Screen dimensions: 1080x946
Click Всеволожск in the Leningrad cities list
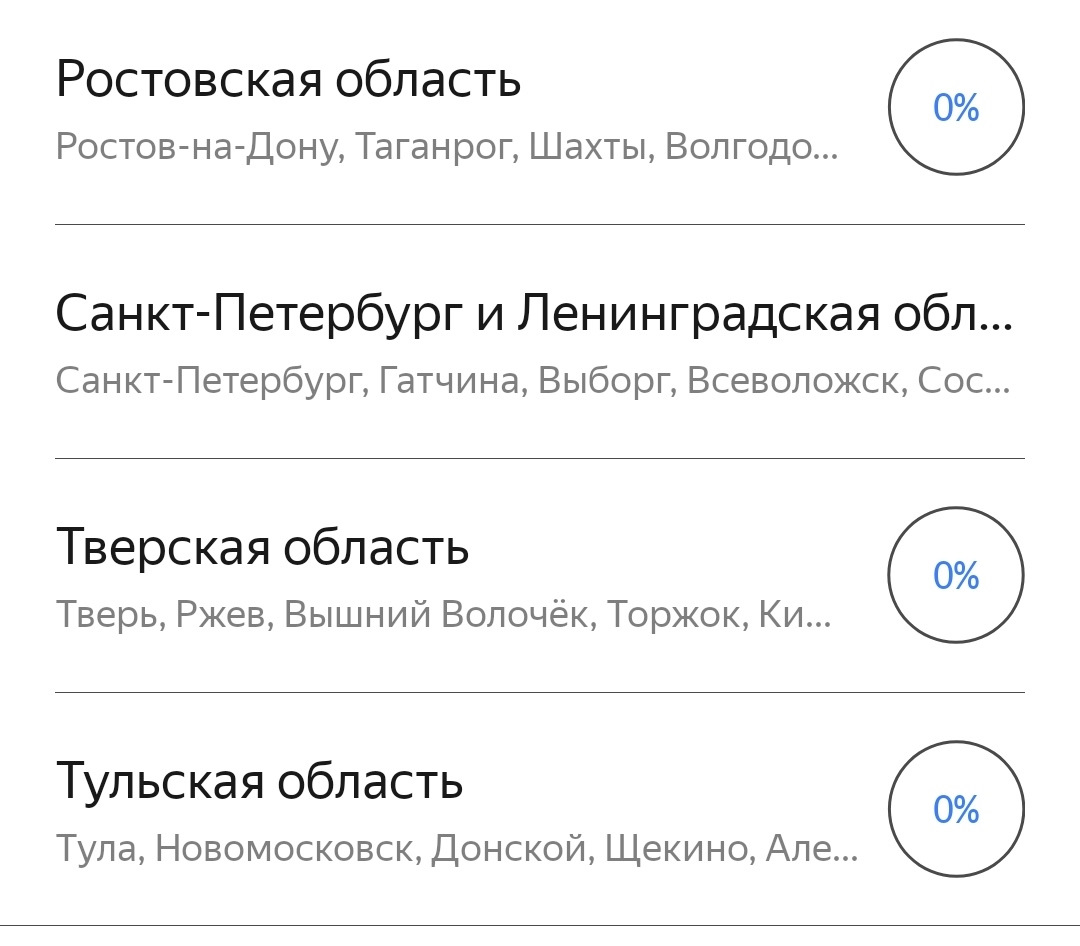(x=792, y=381)
